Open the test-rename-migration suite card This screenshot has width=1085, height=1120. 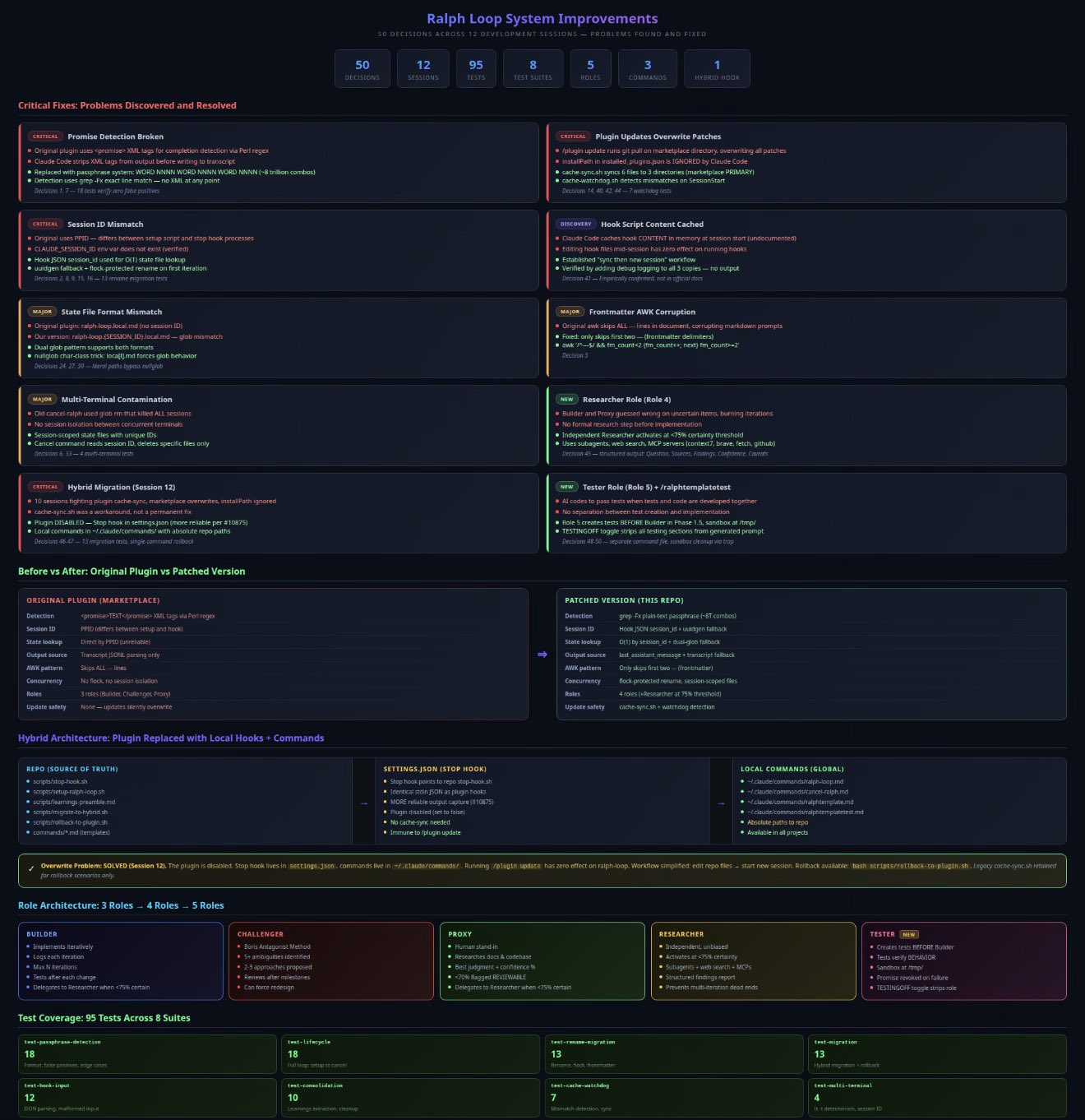674,1053
